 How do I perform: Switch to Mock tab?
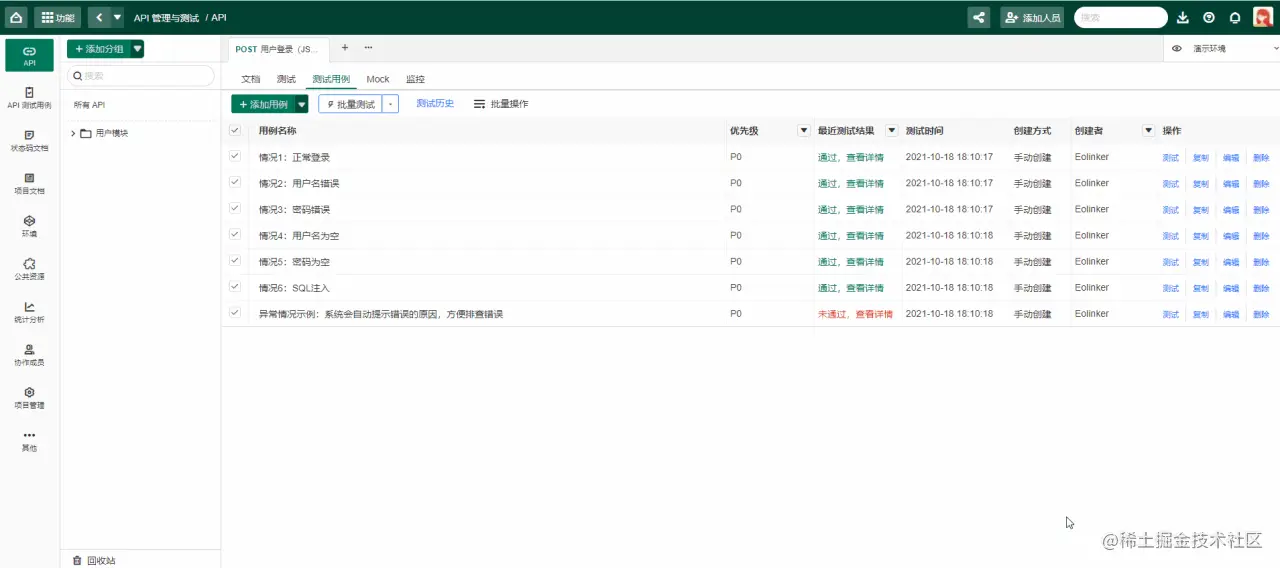(x=378, y=79)
